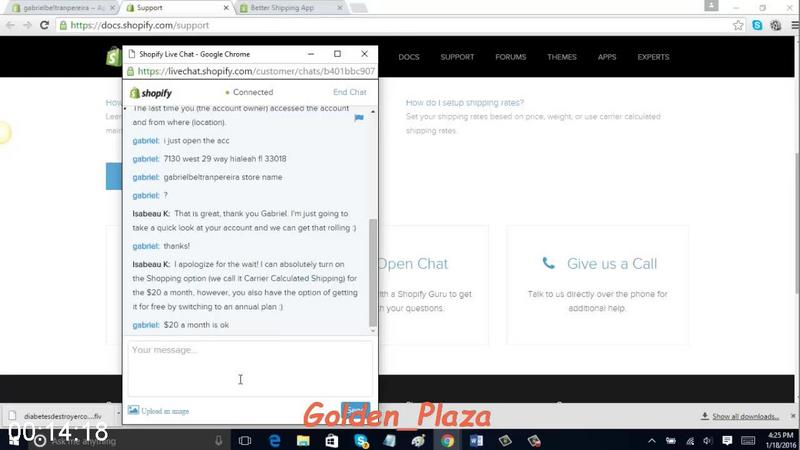
Task: Open THEMES in the Shopify navigation
Action: click(562, 57)
